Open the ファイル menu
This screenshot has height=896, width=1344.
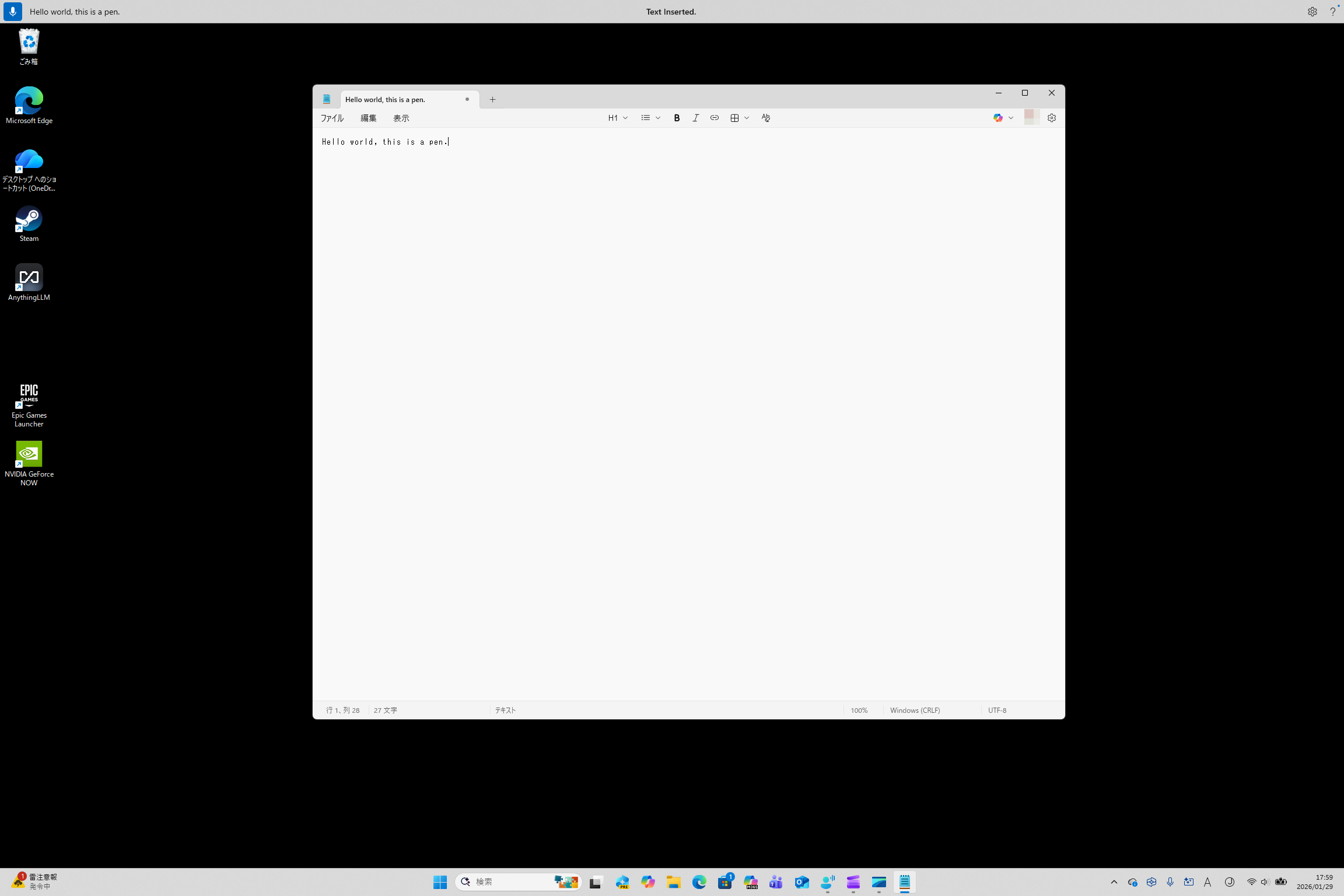pos(332,118)
